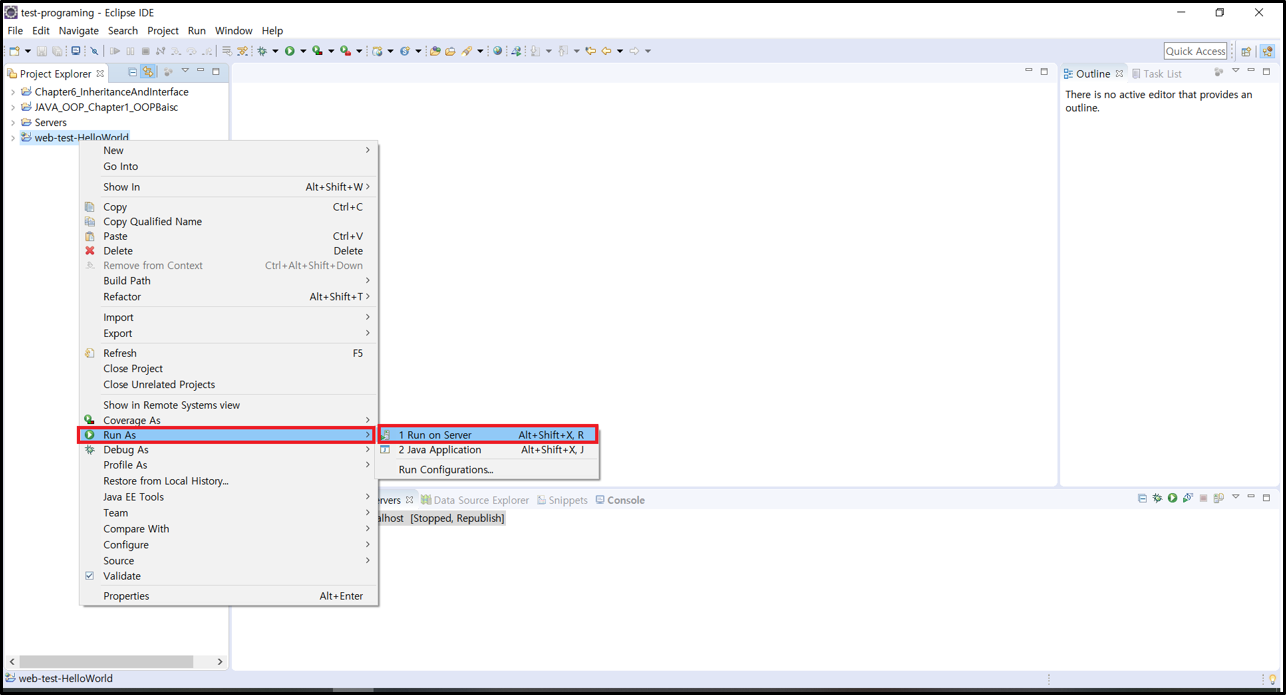The height and width of the screenshot is (695, 1286).
Task: Click the Debug bug icon in main toolbar
Action: pos(262,51)
